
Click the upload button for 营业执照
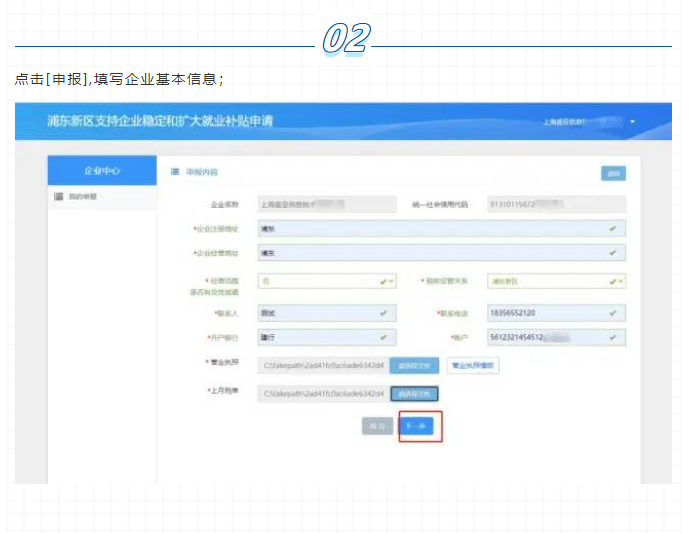[414, 366]
